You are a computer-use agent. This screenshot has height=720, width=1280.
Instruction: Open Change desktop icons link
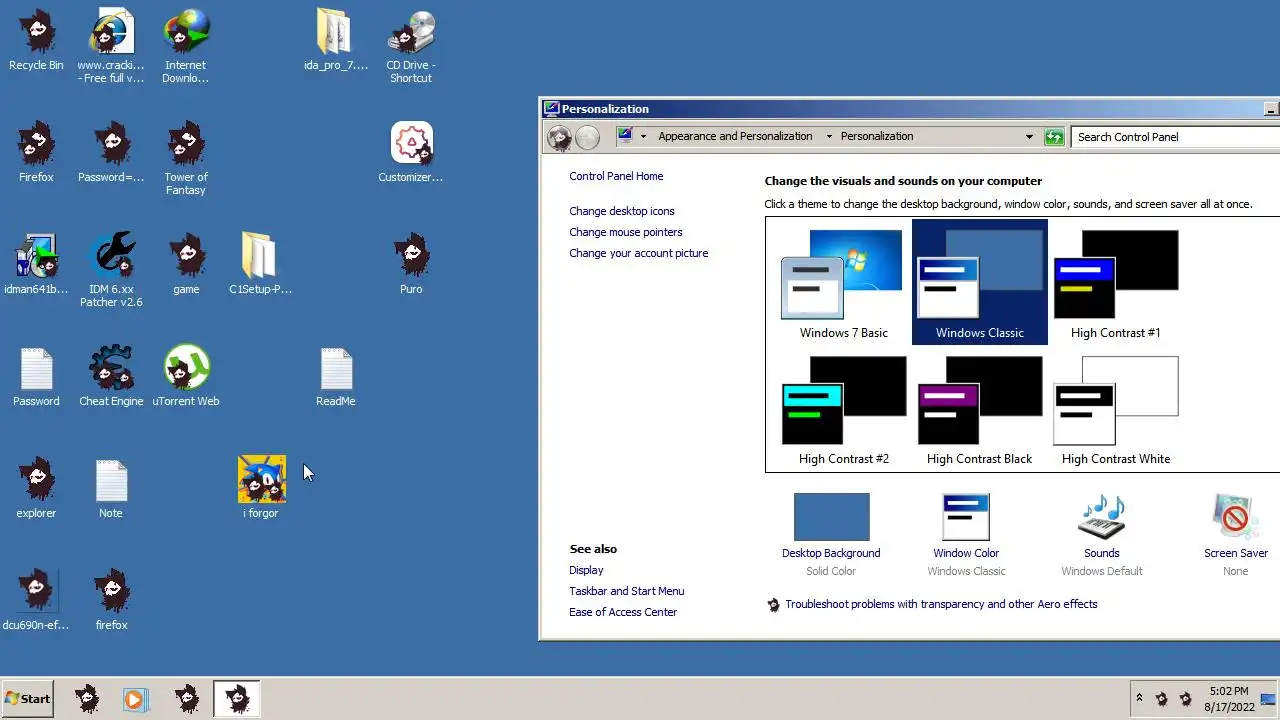(622, 211)
